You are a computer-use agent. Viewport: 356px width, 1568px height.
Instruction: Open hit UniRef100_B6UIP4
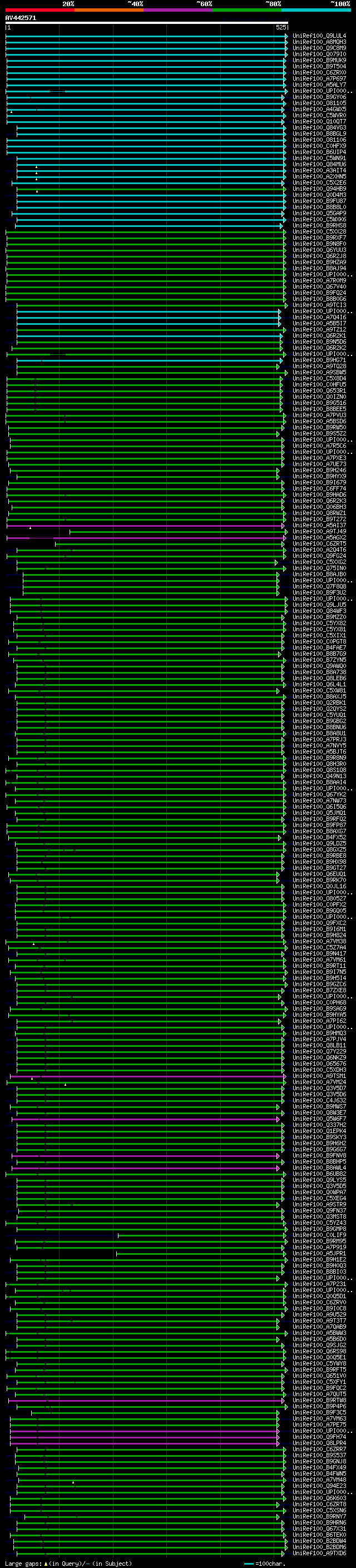319,152
